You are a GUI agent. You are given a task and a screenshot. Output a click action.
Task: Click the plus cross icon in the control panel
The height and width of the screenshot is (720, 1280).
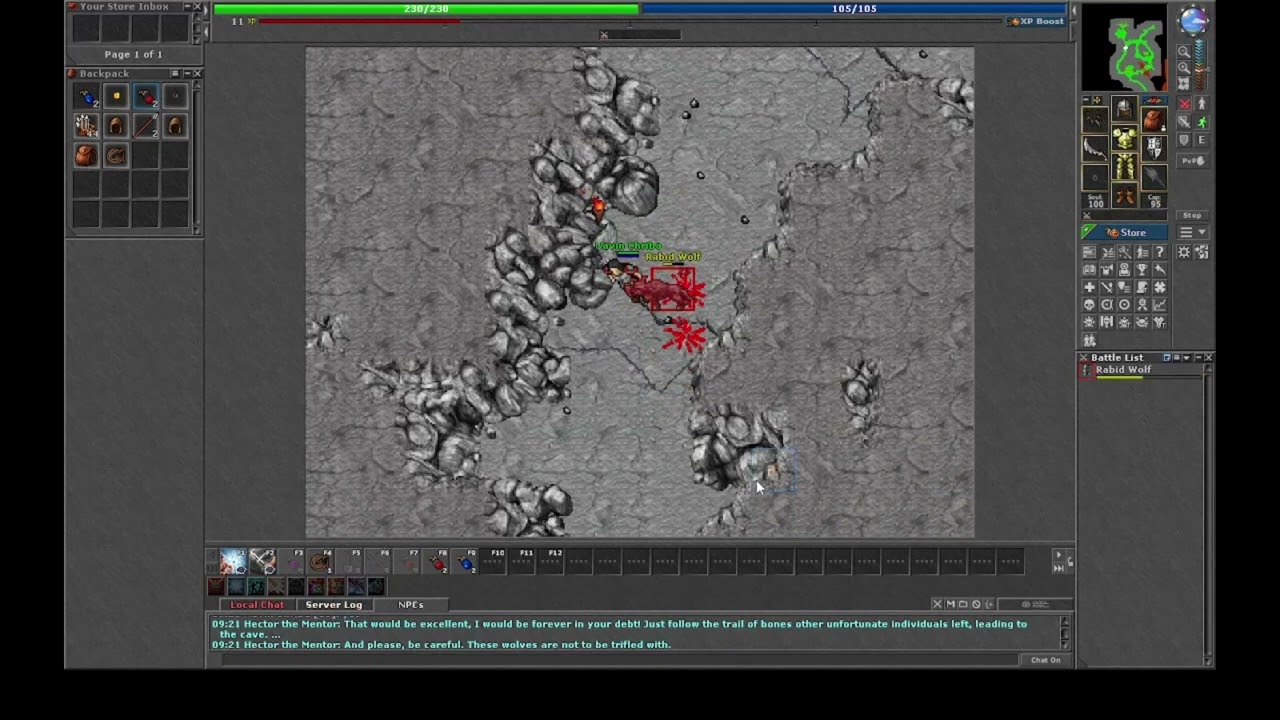click(x=1089, y=287)
